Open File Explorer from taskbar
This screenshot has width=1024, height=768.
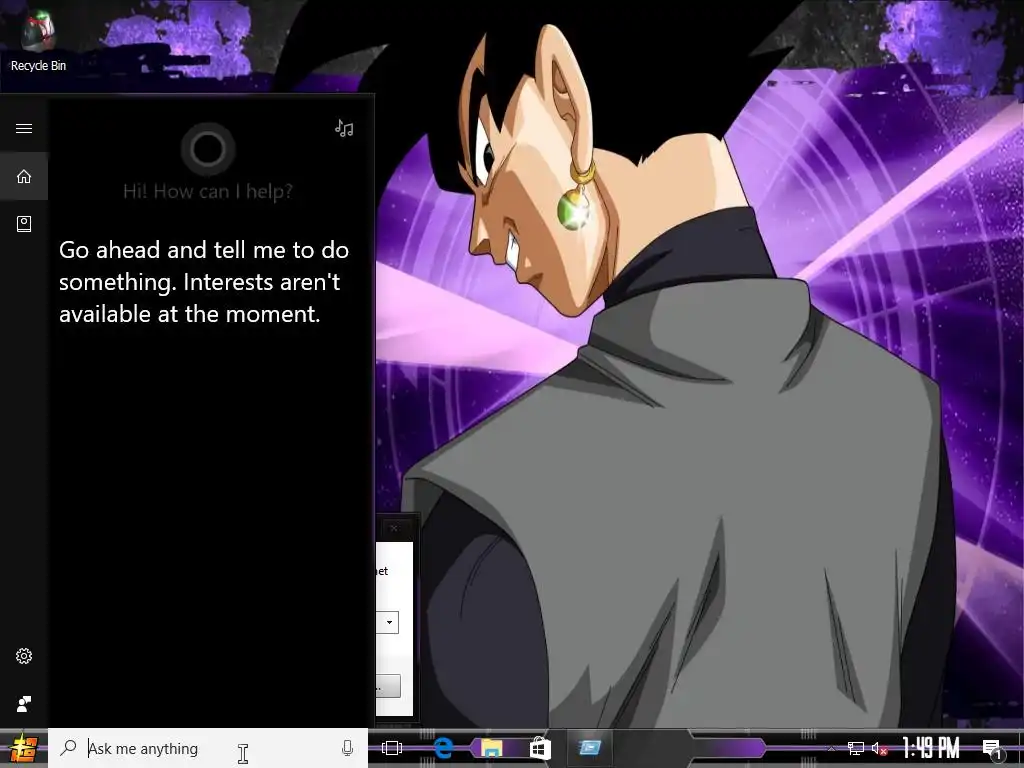coord(492,748)
